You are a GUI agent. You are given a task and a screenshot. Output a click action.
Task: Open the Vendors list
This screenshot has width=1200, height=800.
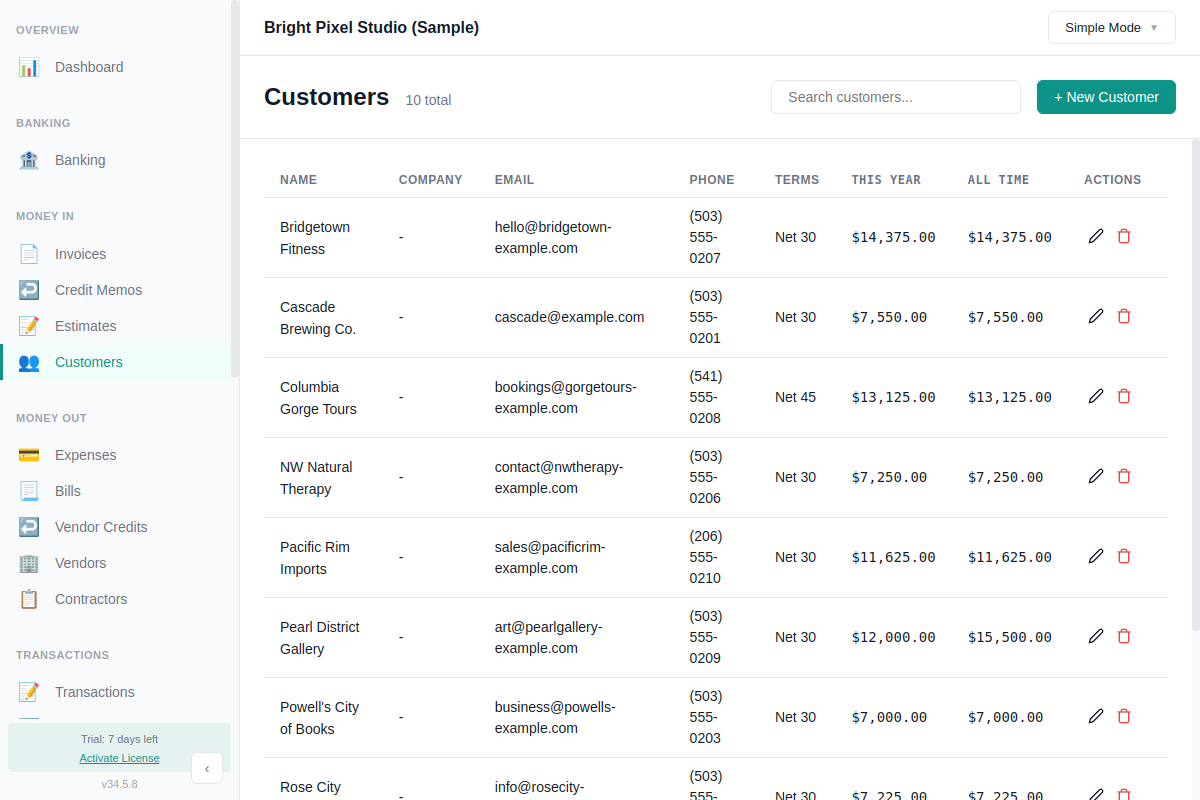pos(80,563)
